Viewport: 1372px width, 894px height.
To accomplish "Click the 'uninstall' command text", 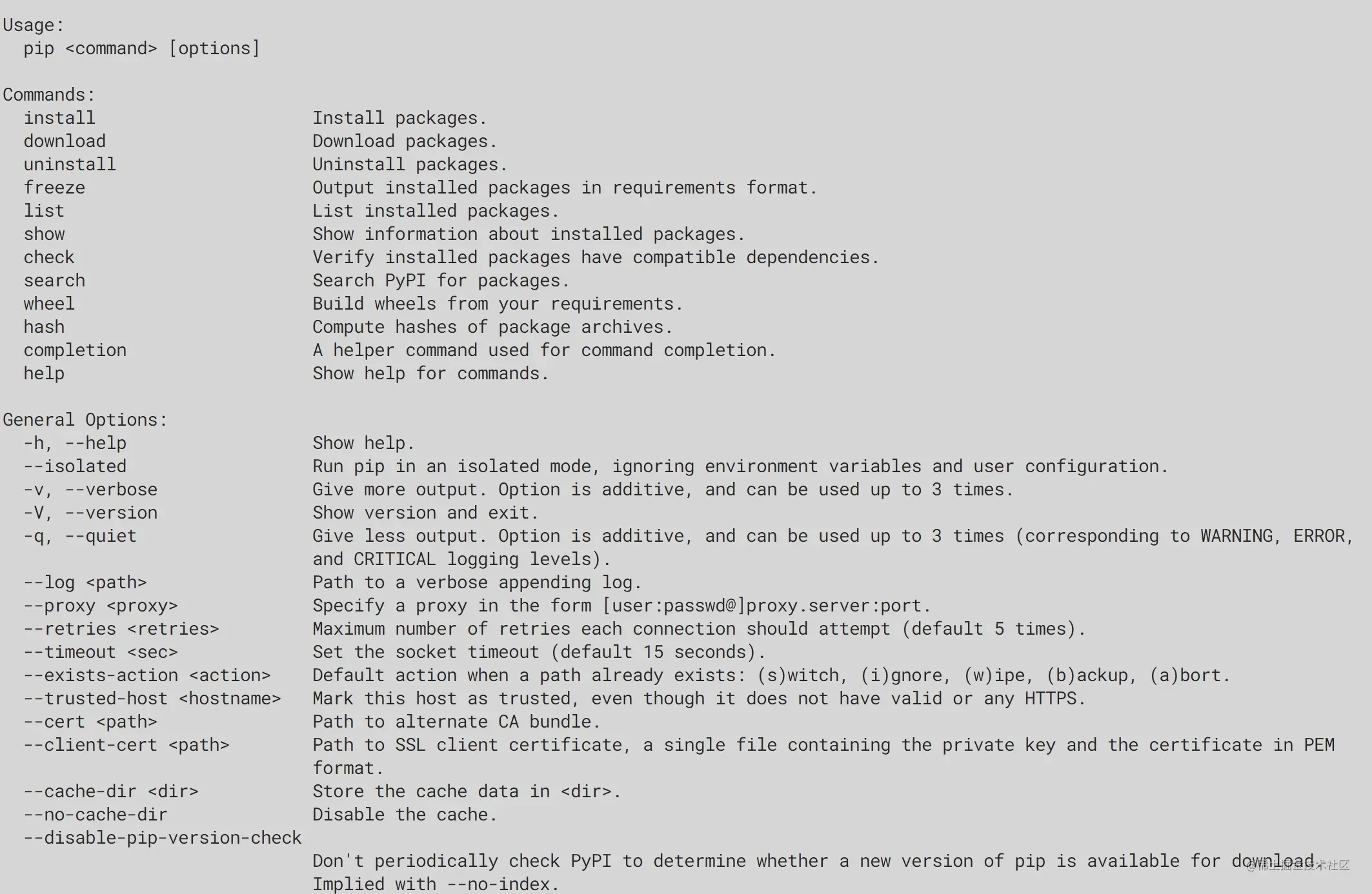I will (70, 164).
